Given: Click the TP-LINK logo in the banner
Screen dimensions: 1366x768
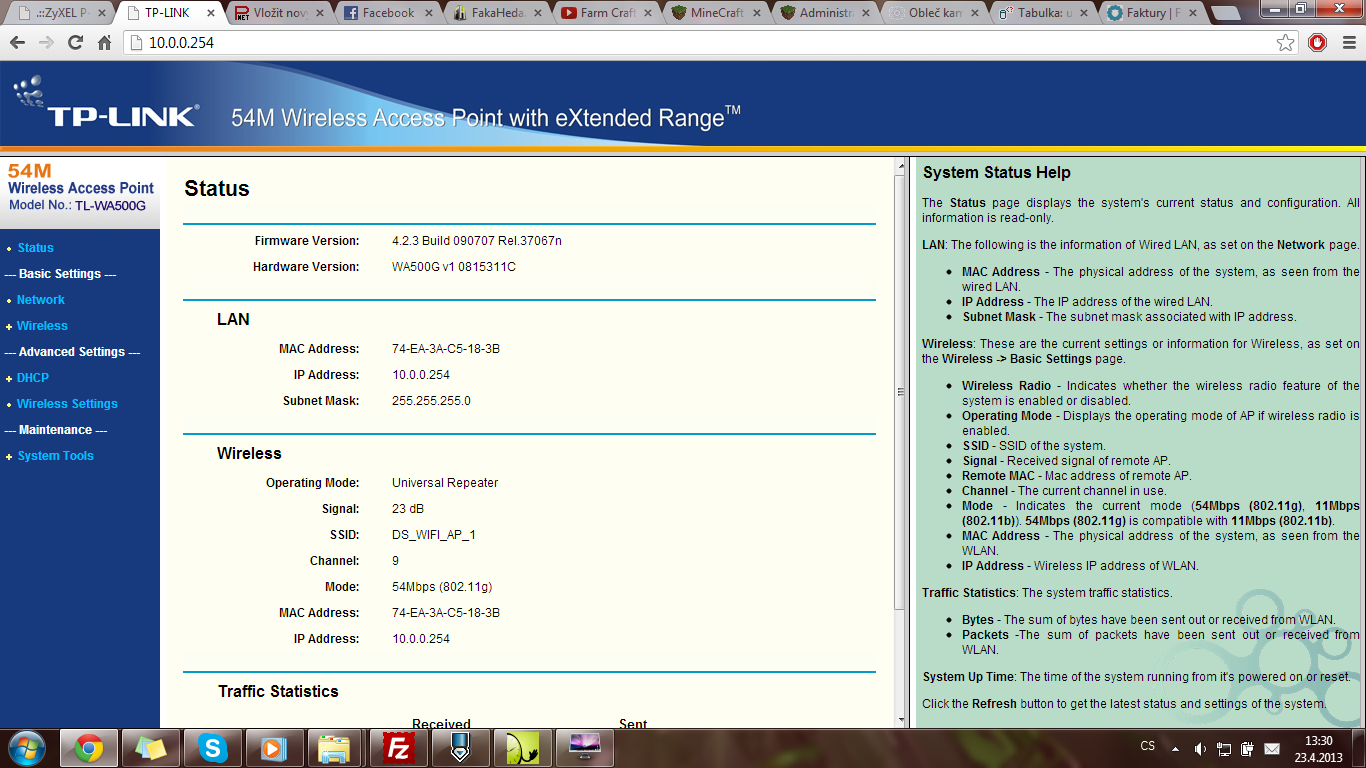Looking at the screenshot, I should [x=105, y=105].
